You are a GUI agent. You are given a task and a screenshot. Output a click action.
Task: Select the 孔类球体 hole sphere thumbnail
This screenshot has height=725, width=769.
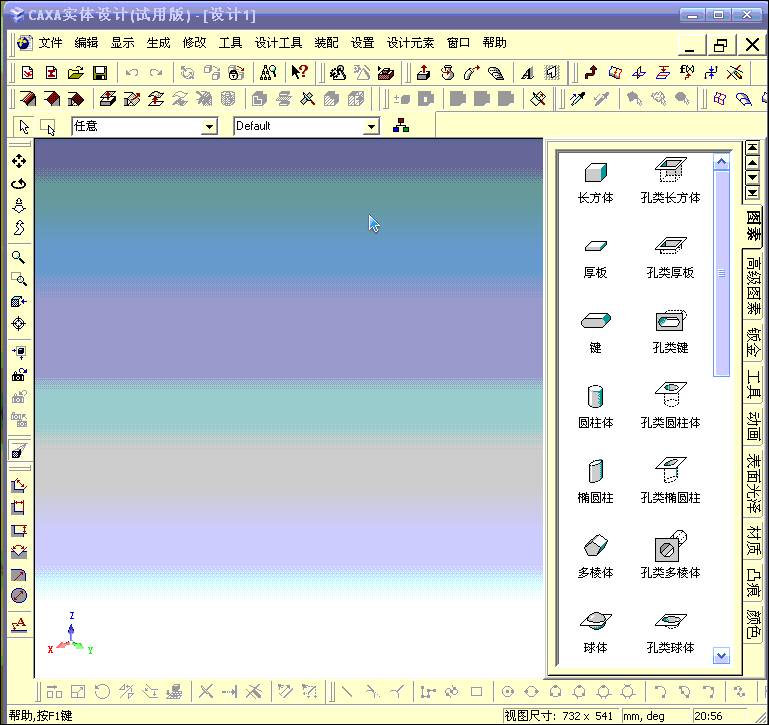[x=670, y=621]
